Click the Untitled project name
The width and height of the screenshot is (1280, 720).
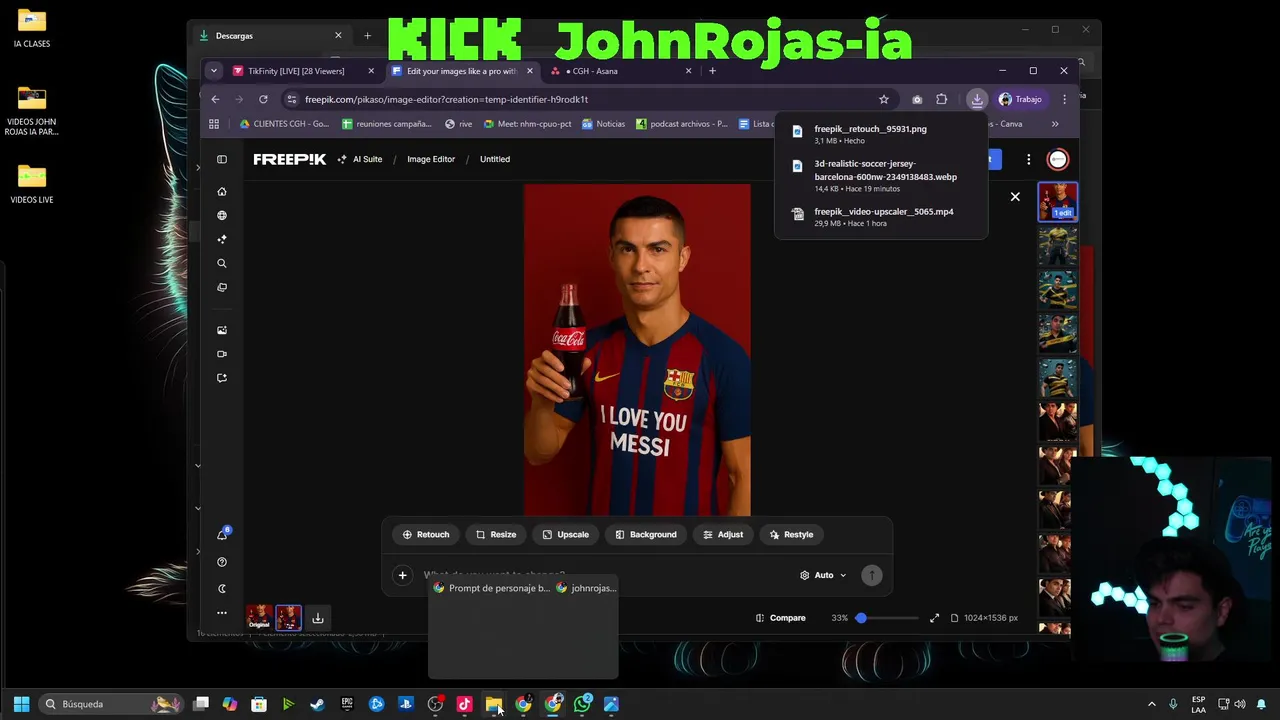point(495,159)
